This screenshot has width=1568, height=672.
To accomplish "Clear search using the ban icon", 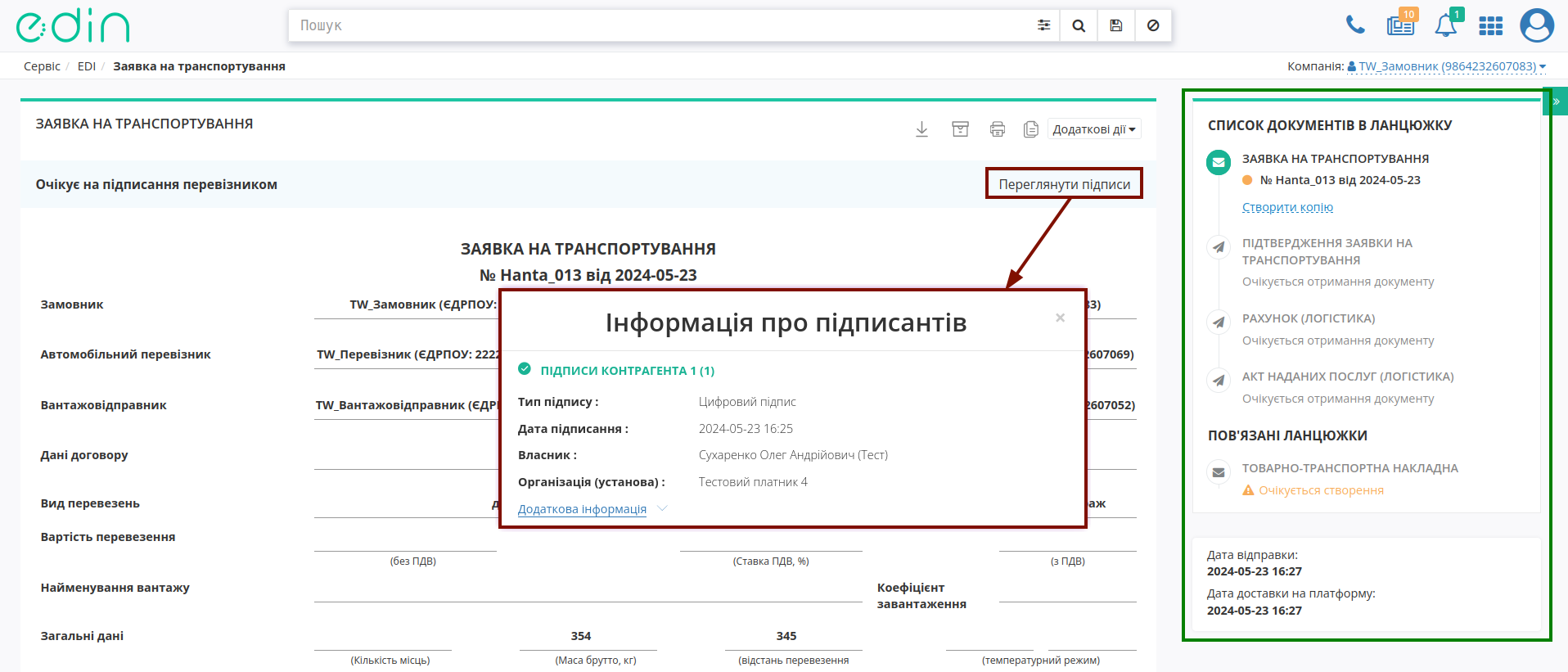I will coord(1153,25).
